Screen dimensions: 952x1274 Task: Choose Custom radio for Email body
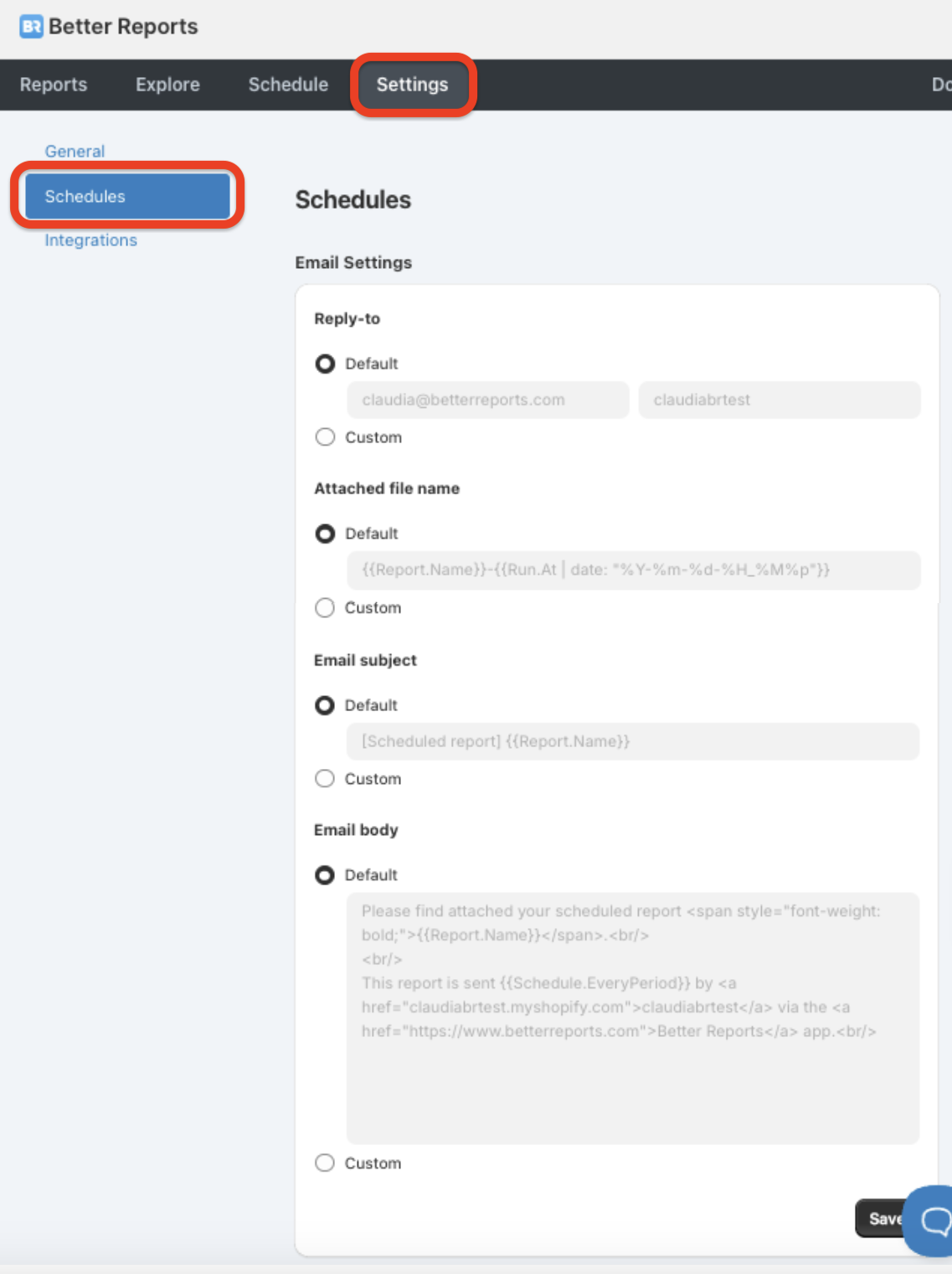pyautogui.click(x=325, y=1163)
